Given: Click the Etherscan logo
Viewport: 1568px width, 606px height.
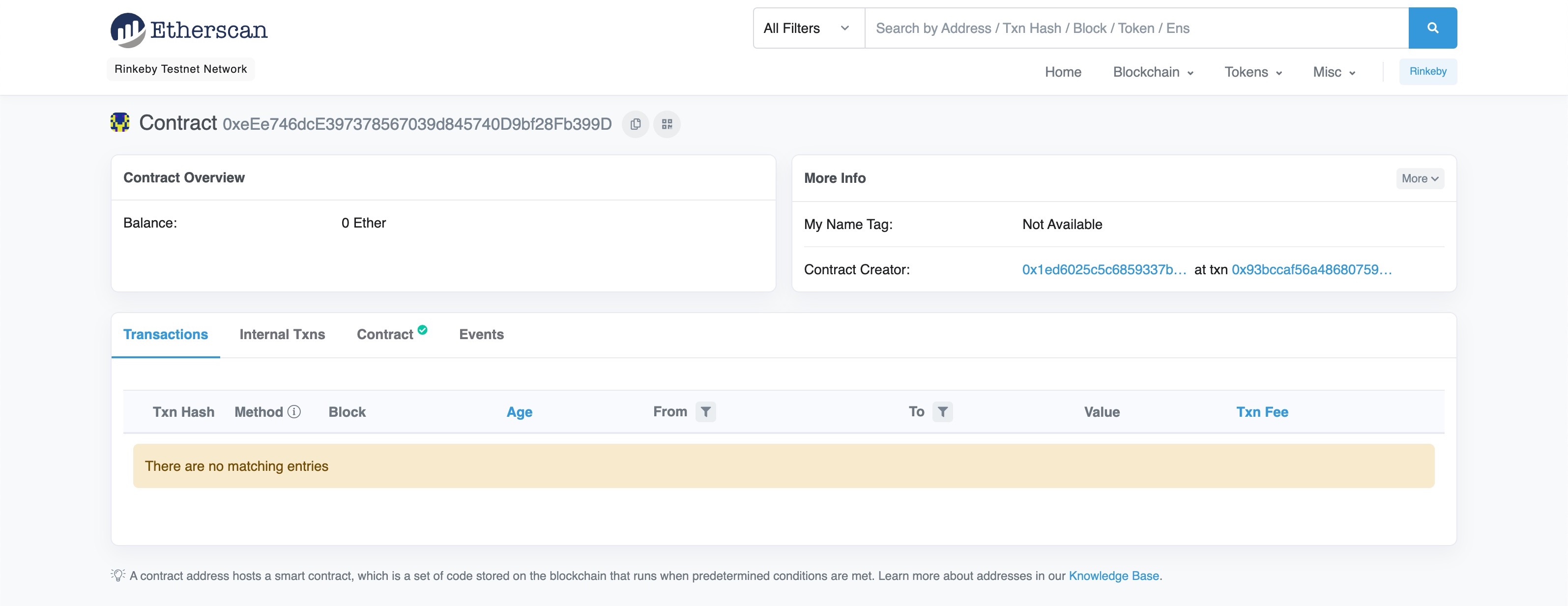Looking at the screenshot, I should point(189,30).
